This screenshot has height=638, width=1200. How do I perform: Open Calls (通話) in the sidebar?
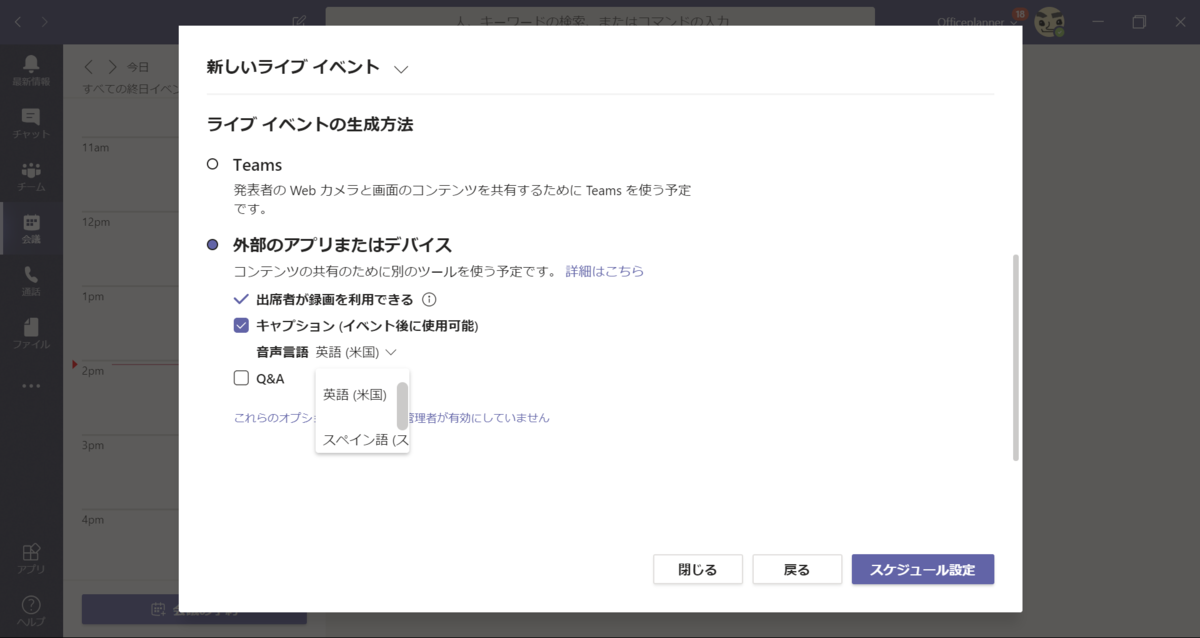31,281
